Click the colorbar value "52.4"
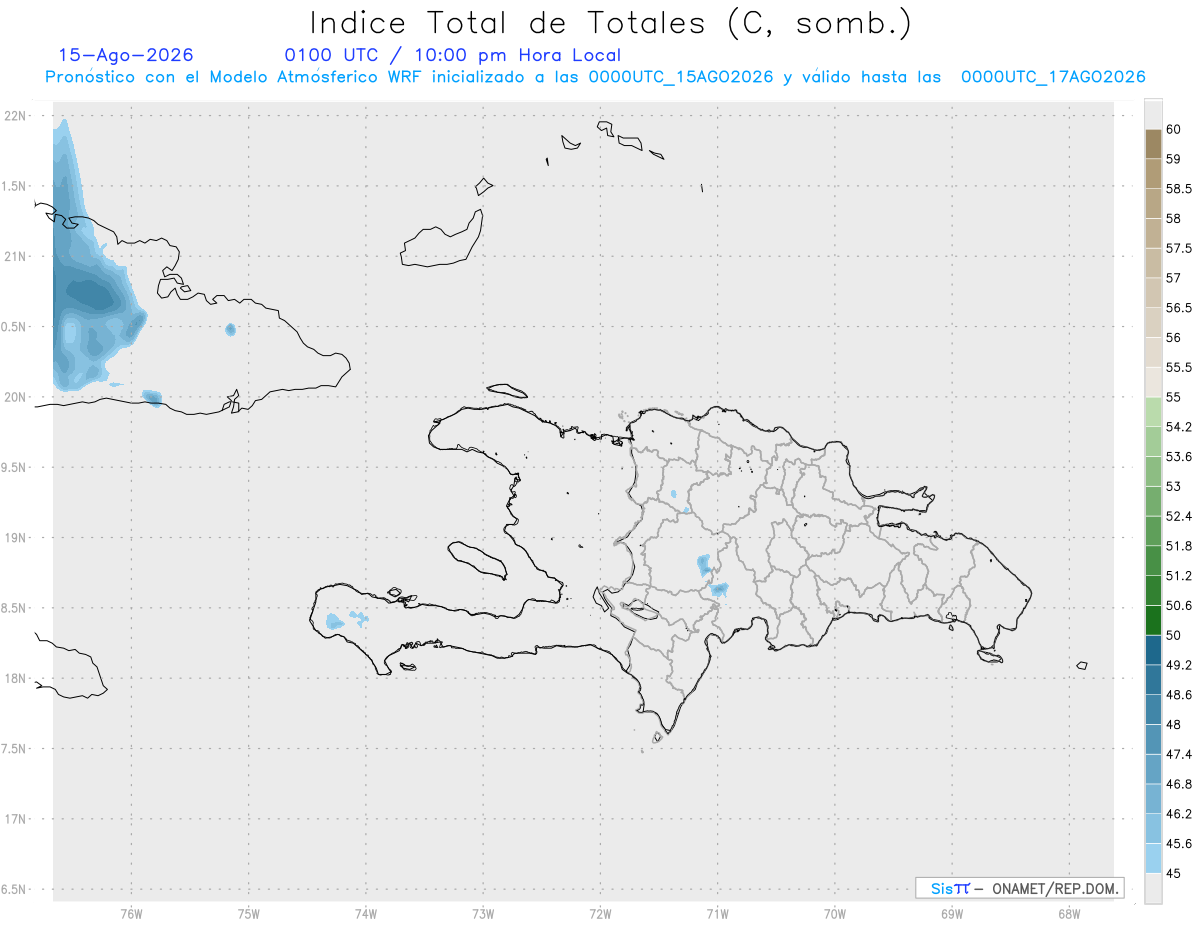This screenshot has height=927, width=1200. pos(1180,516)
